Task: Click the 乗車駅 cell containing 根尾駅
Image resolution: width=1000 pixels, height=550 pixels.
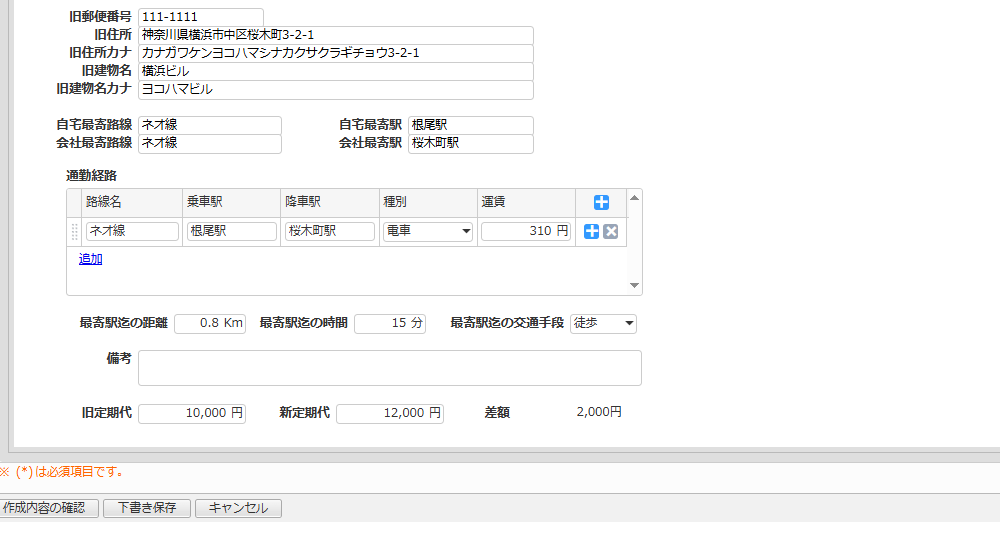Action: click(231, 232)
